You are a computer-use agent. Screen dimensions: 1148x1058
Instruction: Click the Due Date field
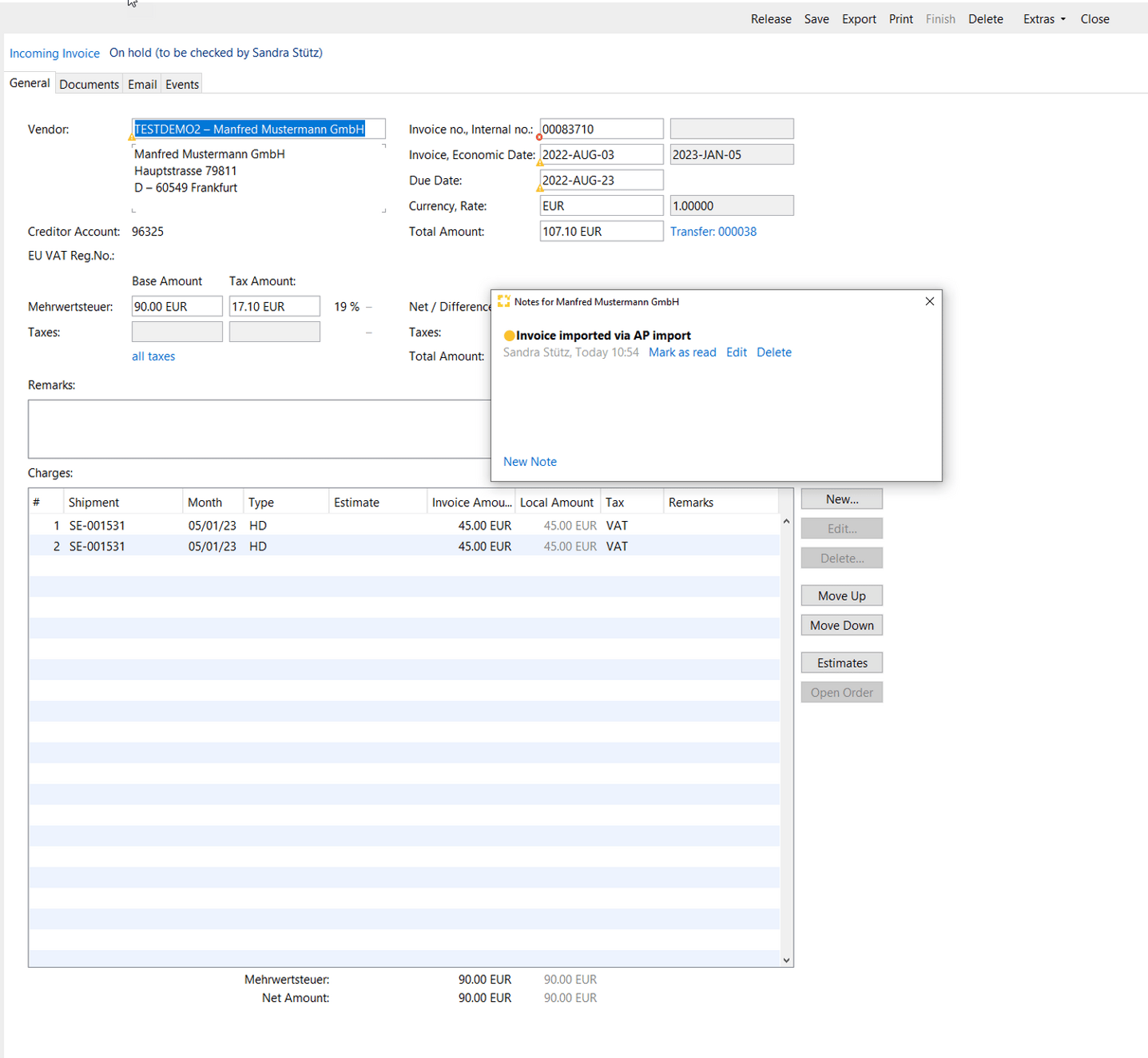tap(602, 180)
